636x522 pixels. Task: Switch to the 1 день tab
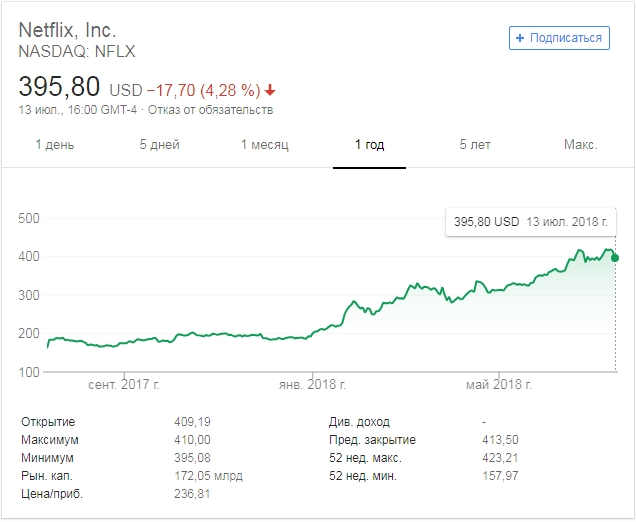[55, 145]
